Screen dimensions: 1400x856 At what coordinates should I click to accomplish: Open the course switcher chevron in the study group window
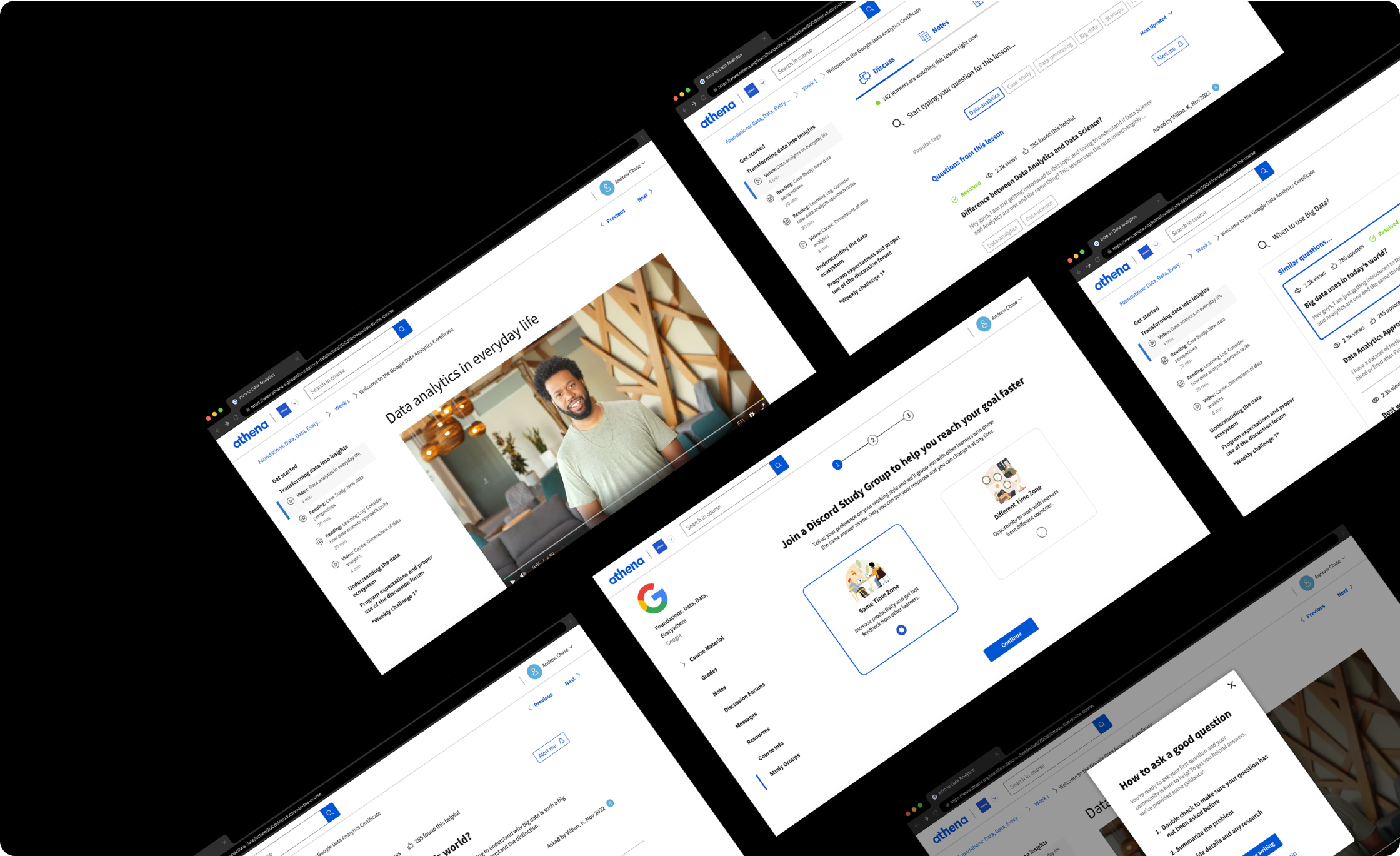click(671, 539)
